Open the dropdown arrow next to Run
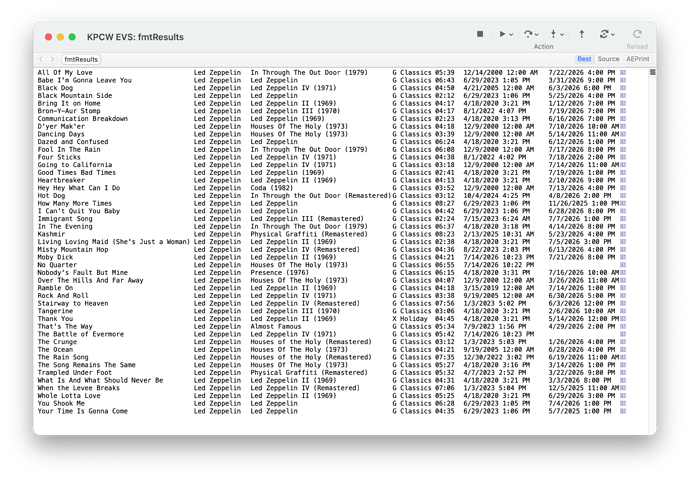The width and height of the screenshot is (690, 479). click(x=511, y=34)
